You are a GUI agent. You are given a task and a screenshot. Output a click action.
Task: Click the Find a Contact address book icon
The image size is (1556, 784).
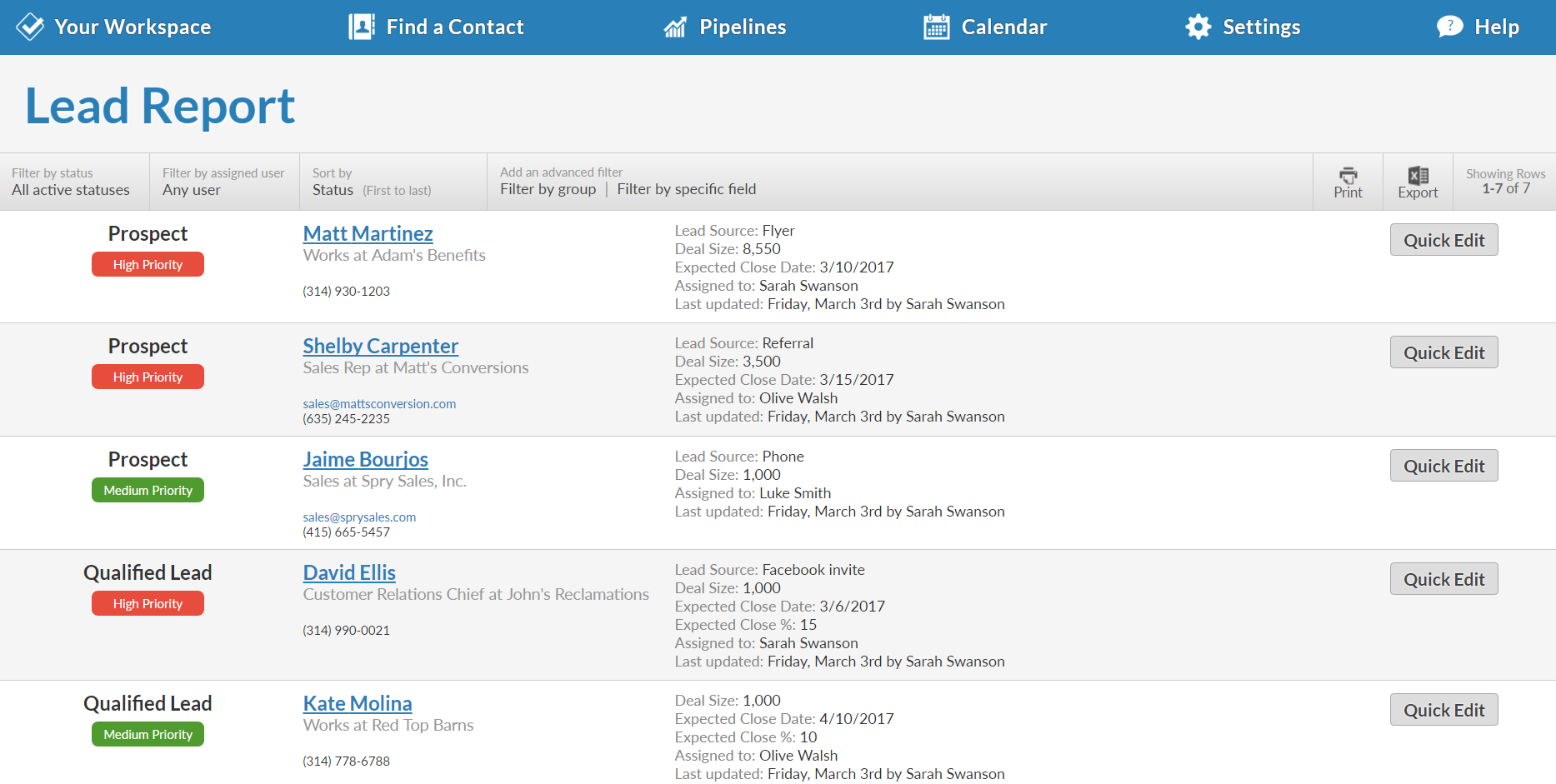362,27
